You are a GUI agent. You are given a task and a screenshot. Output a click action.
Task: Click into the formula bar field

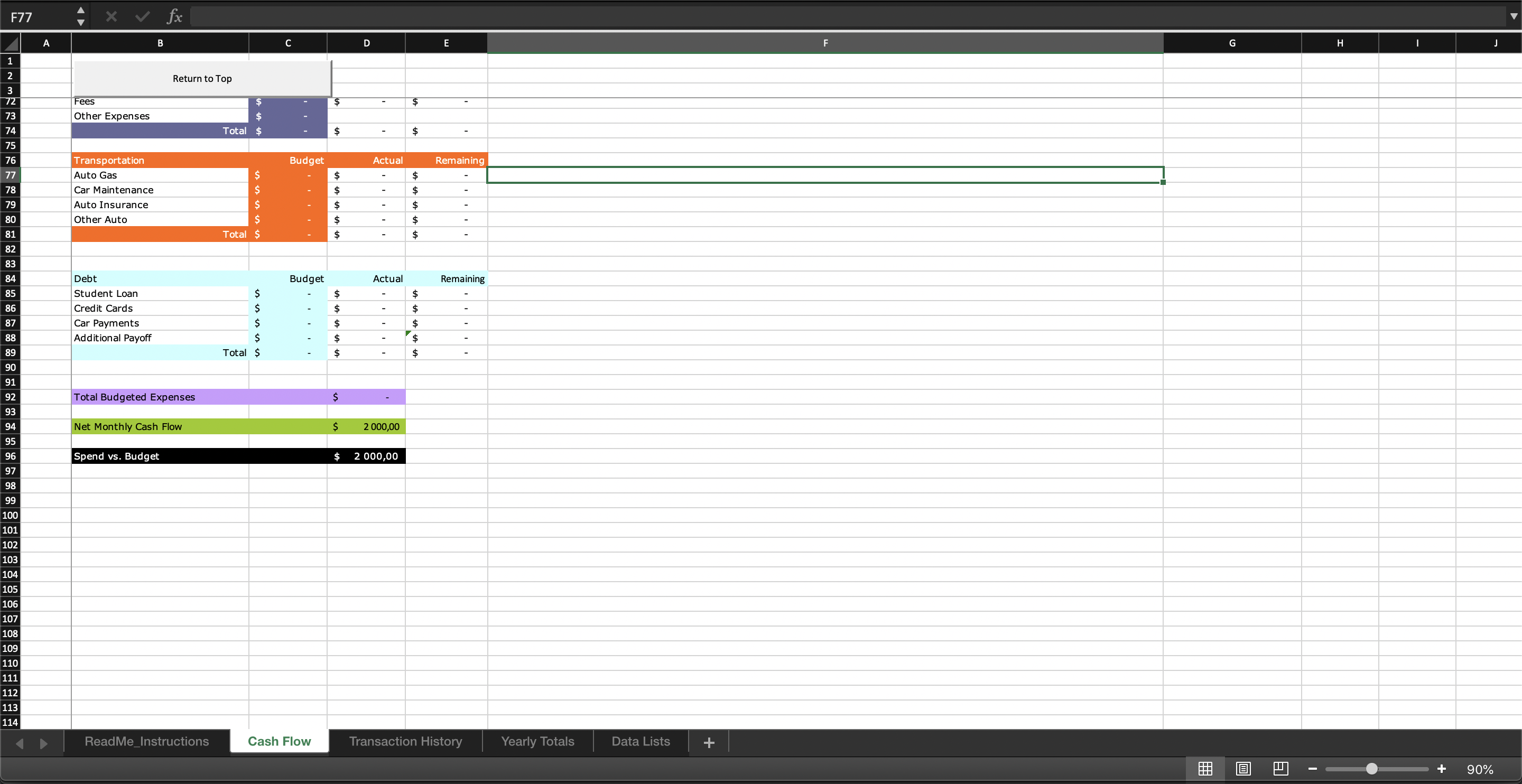848,16
